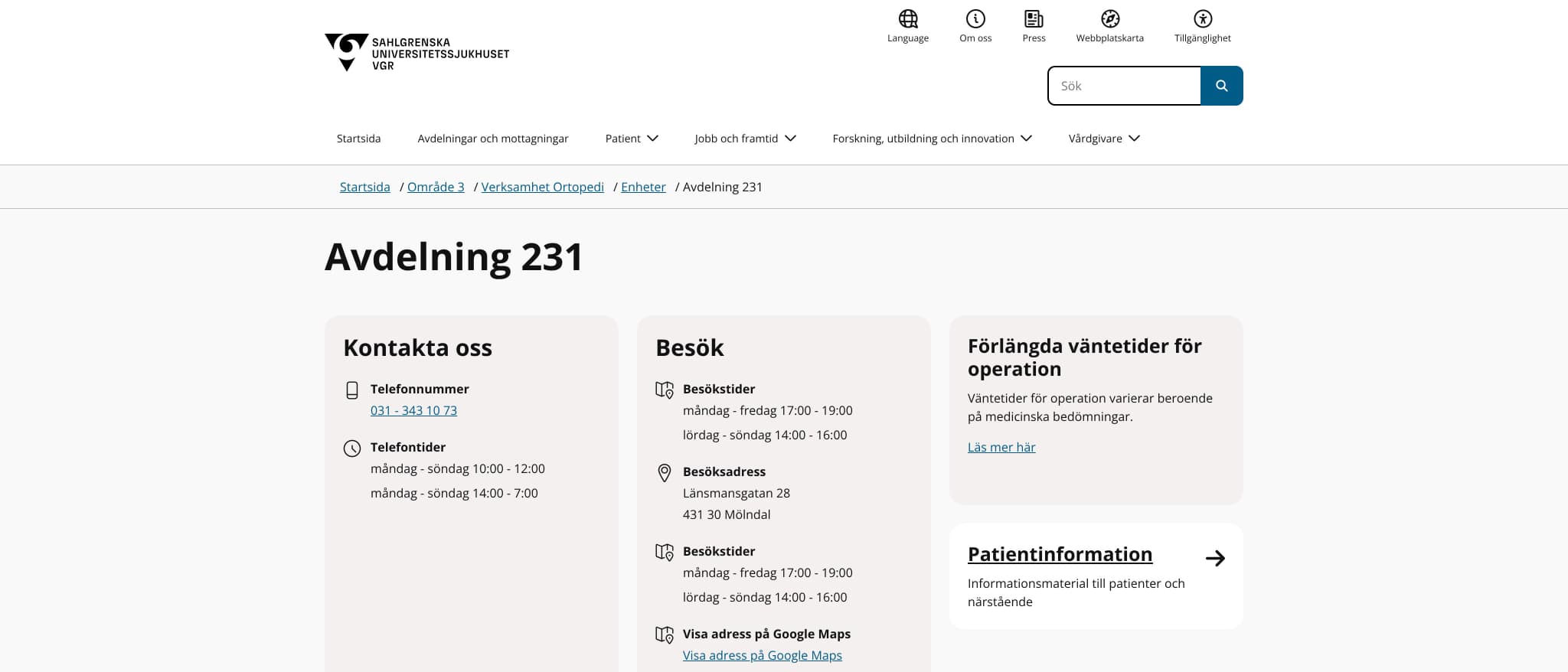This screenshot has height=672, width=1568.
Task: Click the arrow icon in Patientinformation card
Action: pyautogui.click(x=1215, y=558)
